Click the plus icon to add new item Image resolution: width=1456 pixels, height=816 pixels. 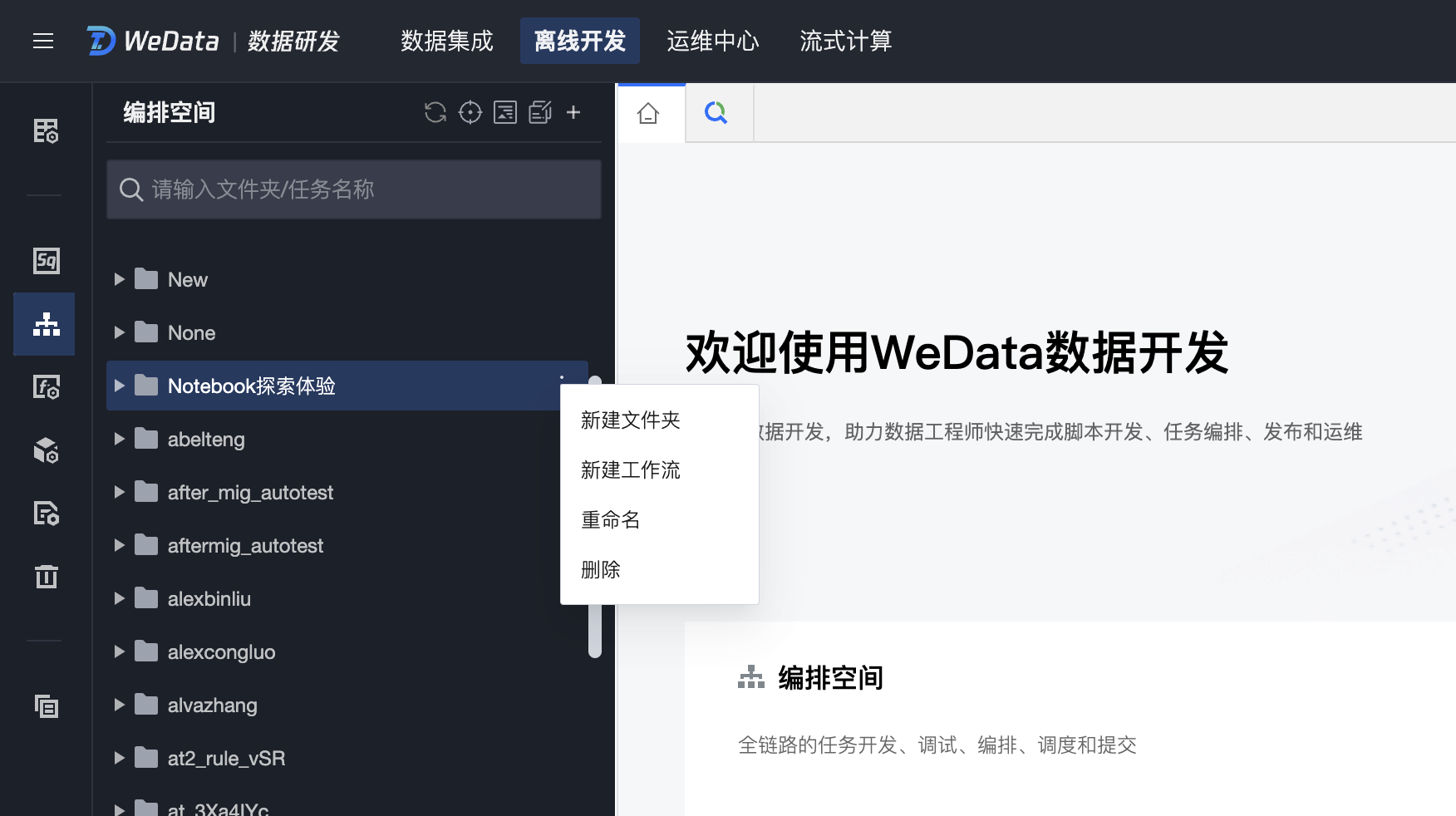(x=573, y=112)
